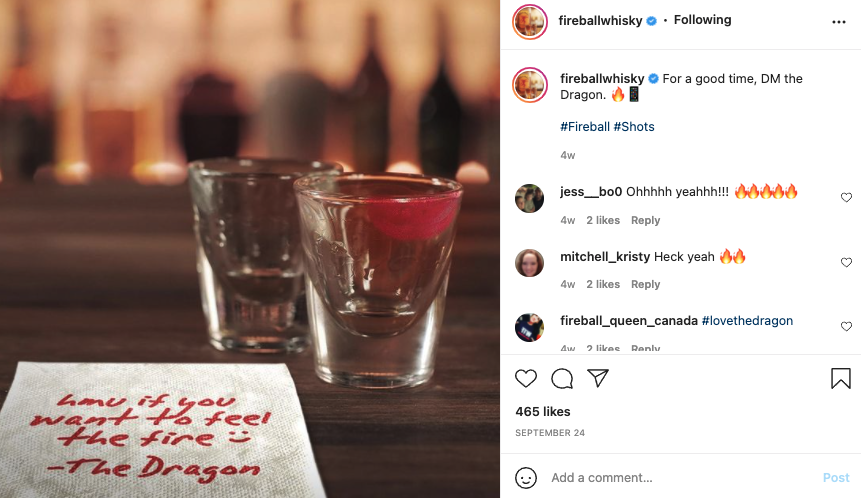Screen dimensions: 861x498
Task: Open the three-dot more options menu
Action: pyautogui.click(x=838, y=22)
